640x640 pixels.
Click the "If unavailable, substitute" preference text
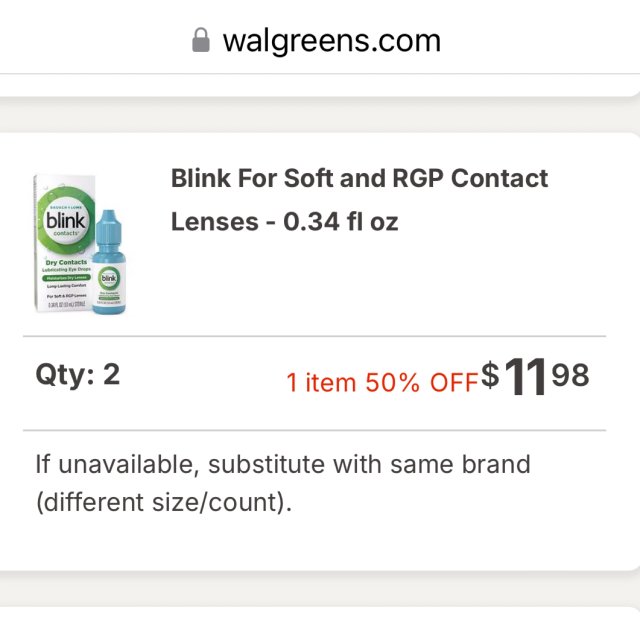[x=283, y=465]
